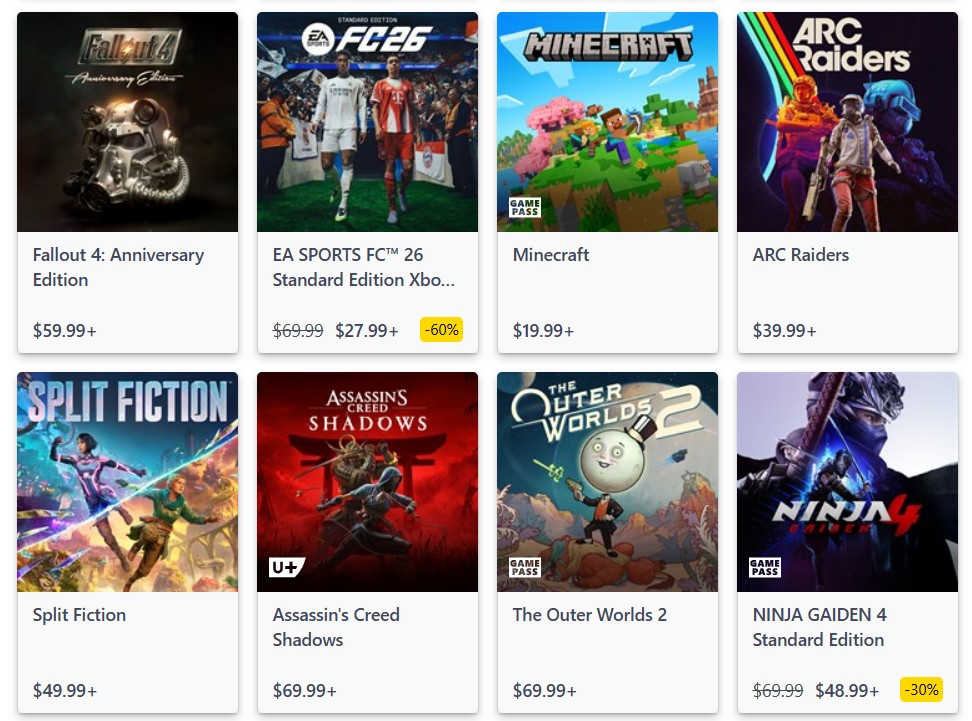Image resolution: width=972 pixels, height=721 pixels.
Task: Click the Game Pass badge on Minecraft
Action: coord(524,207)
